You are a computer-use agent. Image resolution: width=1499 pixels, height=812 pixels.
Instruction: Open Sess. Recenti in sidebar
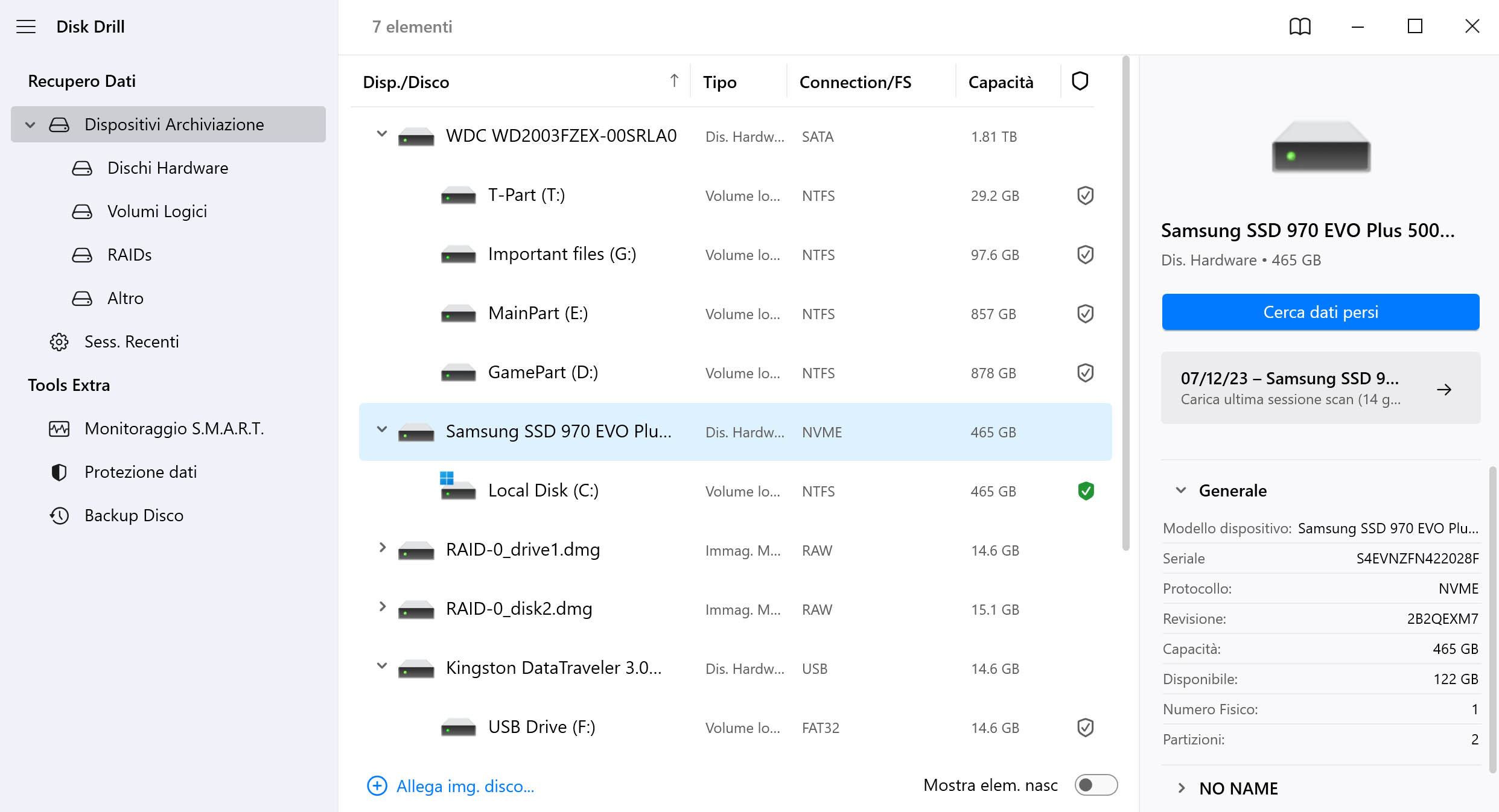168,342
